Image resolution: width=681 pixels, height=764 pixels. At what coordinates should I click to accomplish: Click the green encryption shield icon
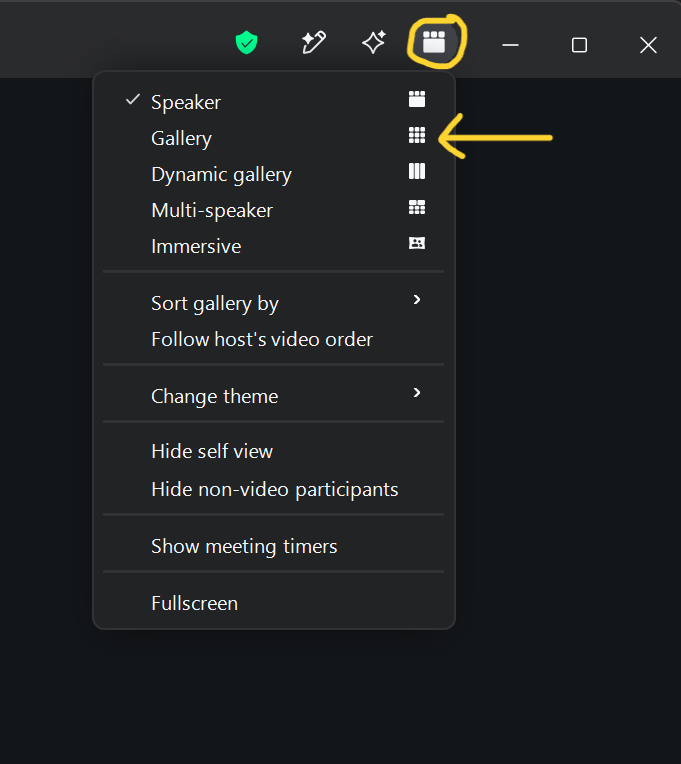(x=246, y=43)
